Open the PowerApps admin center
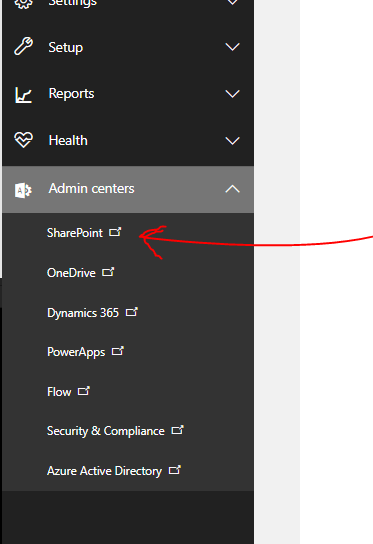The width and height of the screenshot is (373, 544). pos(76,352)
